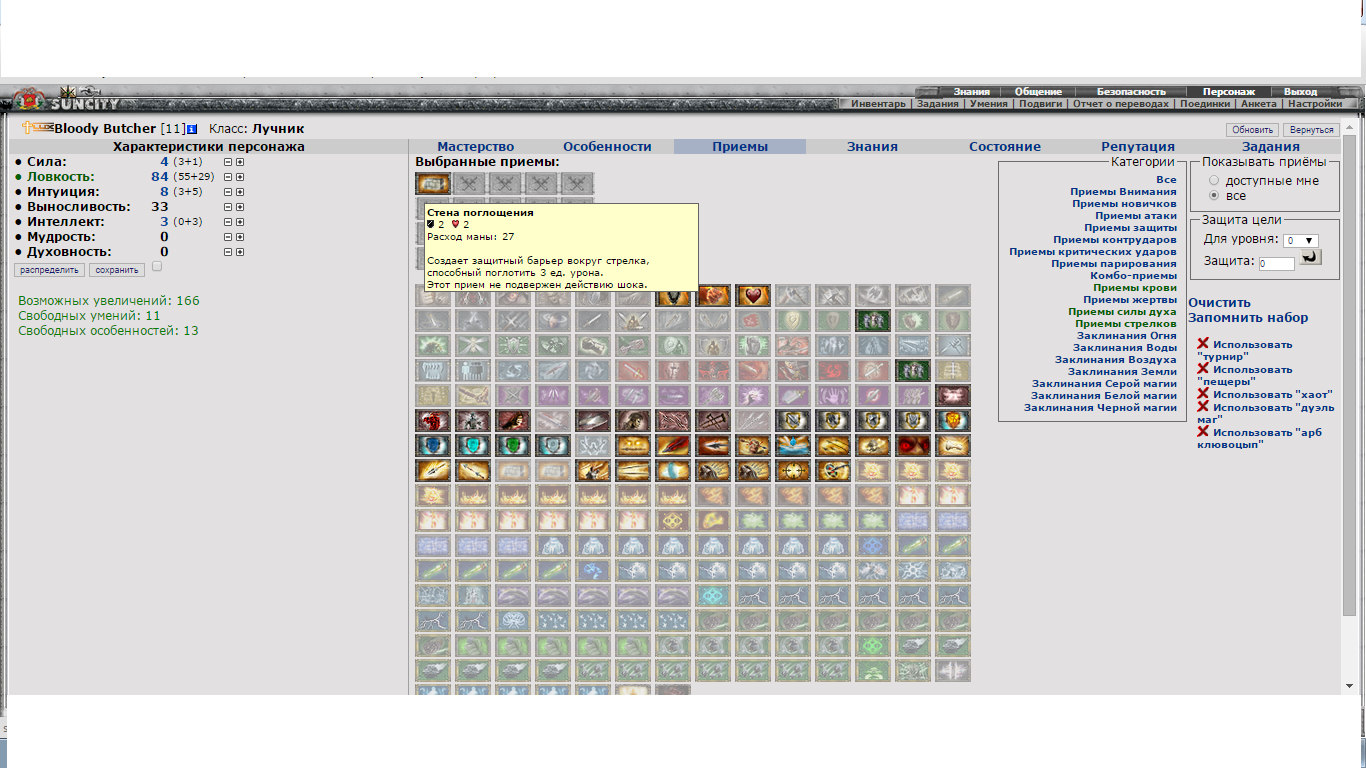1366x768 pixels.
Task: Open Настройки in the submenu bar
Action: point(1314,104)
